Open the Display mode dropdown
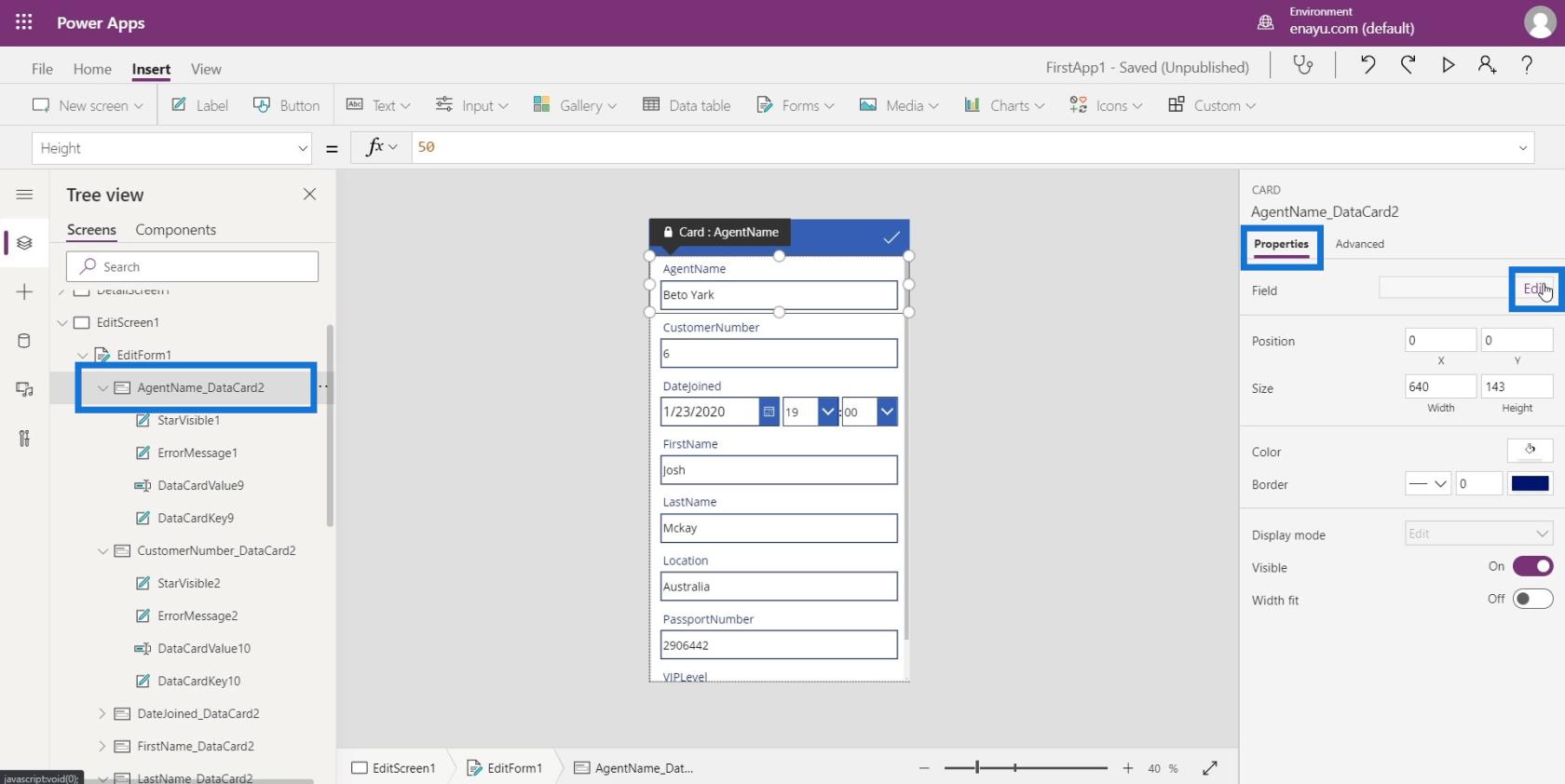This screenshot has width=1565, height=784. (1478, 534)
